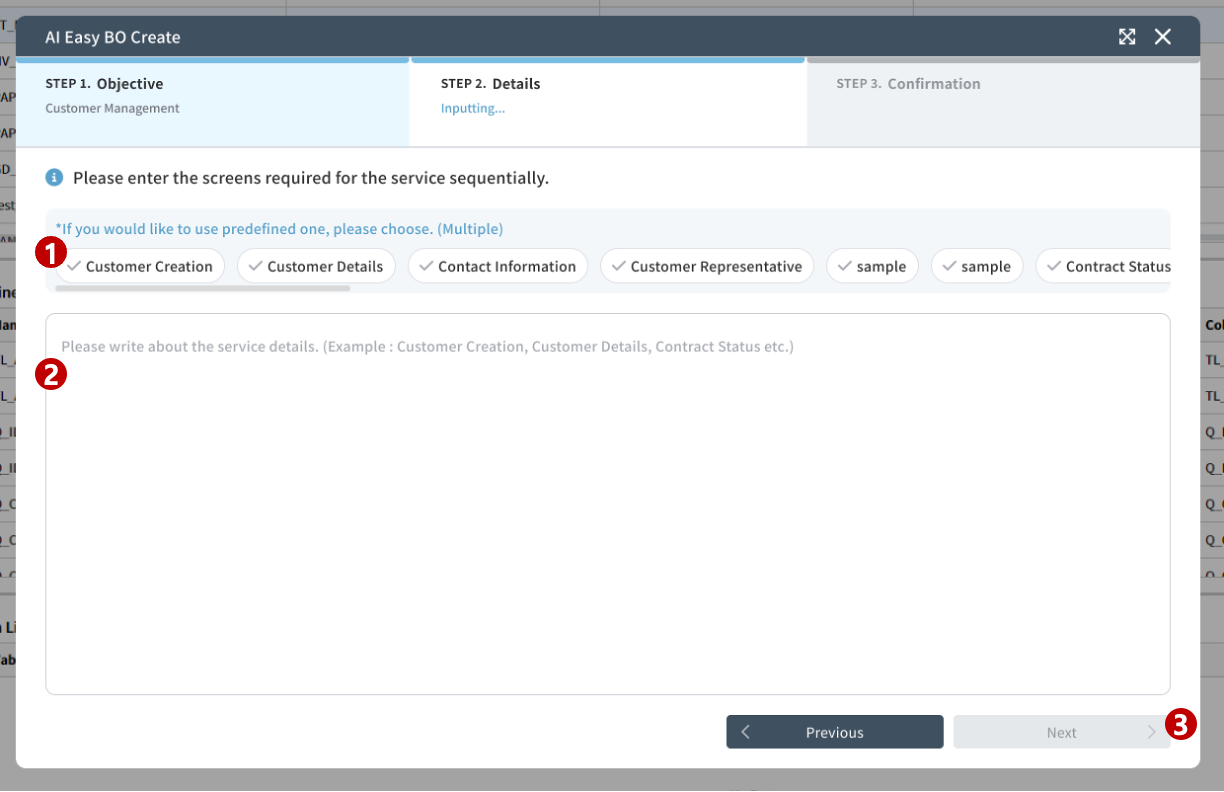This screenshot has width=1224, height=792.
Task: Click the predefined chips horizontal scrollbar
Action: click(203, 288)
